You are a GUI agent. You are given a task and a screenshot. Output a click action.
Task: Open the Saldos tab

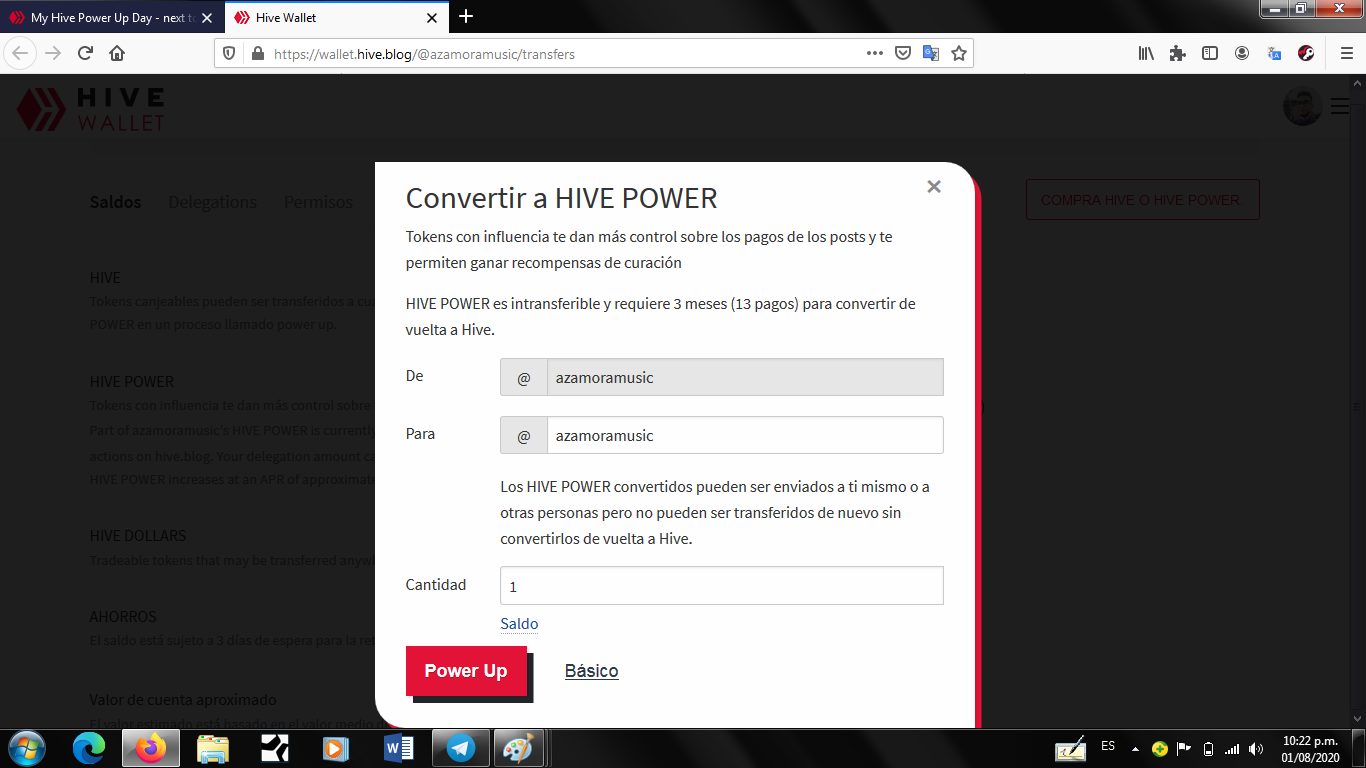(x=115, y=202)
